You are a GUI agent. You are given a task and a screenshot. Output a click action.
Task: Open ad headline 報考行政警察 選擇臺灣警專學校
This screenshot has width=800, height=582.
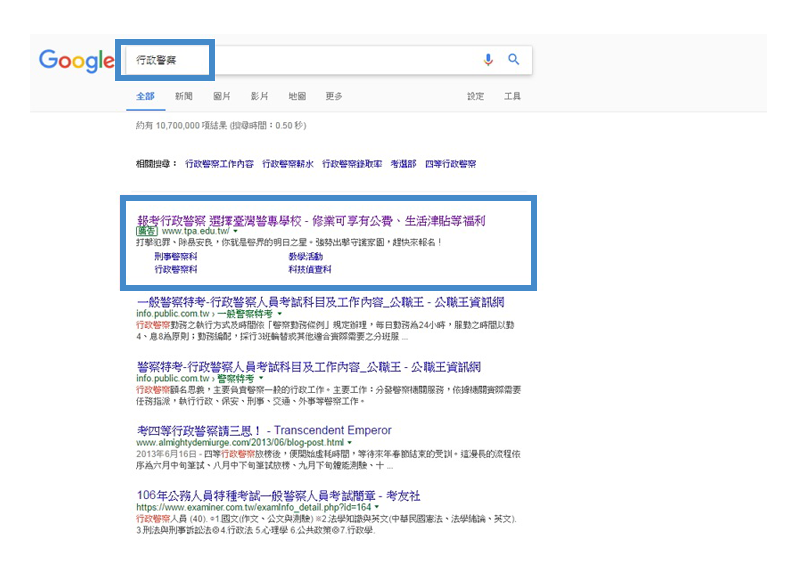tap(311, 221)
